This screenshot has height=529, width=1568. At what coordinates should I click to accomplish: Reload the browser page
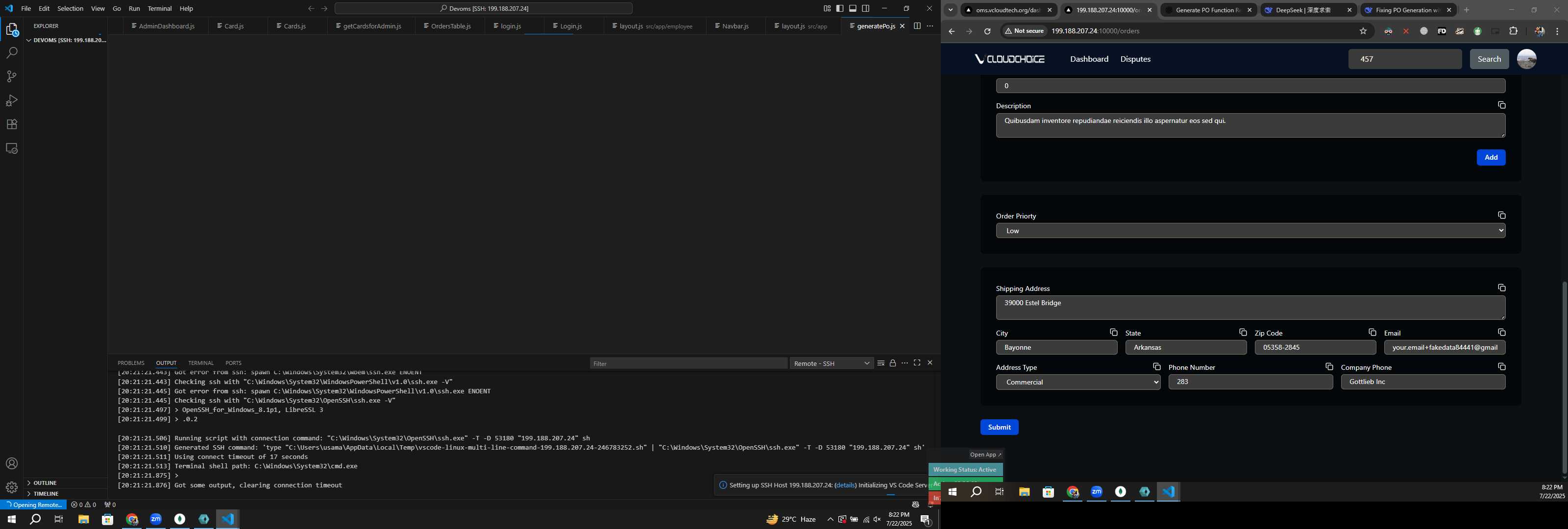(987, 31)
